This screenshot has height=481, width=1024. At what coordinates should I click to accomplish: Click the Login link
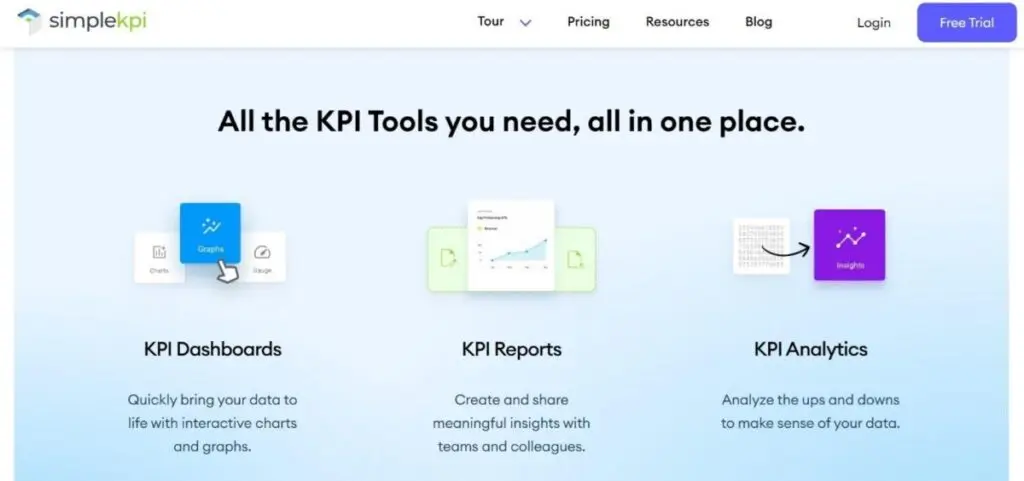point(873,22)
